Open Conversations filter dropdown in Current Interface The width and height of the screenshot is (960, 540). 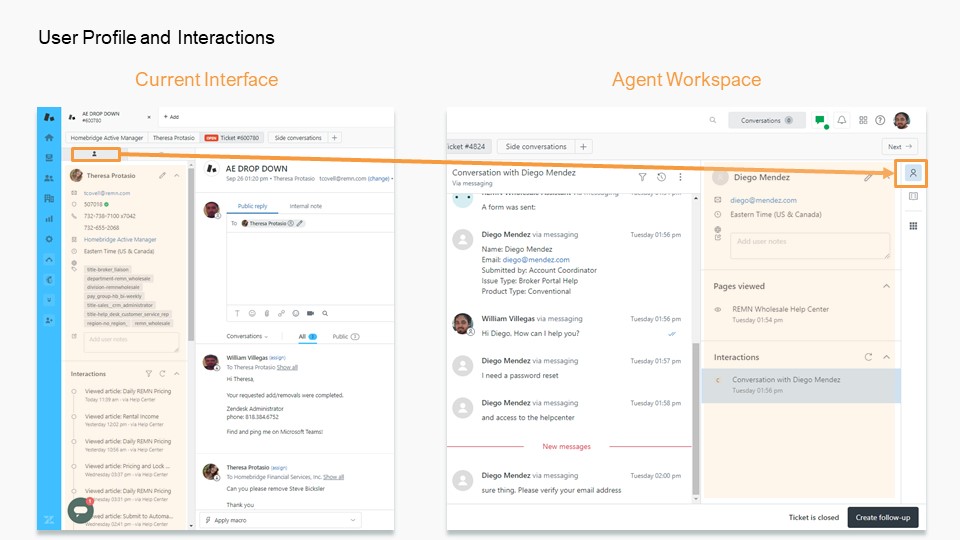pyautogui.click(x=247, y=336)
